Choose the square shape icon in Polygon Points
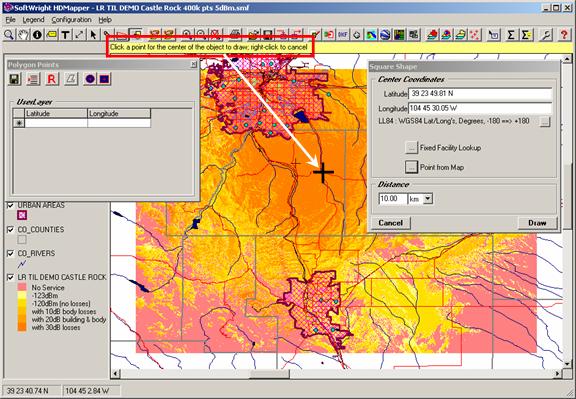The image size is (576, 399). pos(105,79)
